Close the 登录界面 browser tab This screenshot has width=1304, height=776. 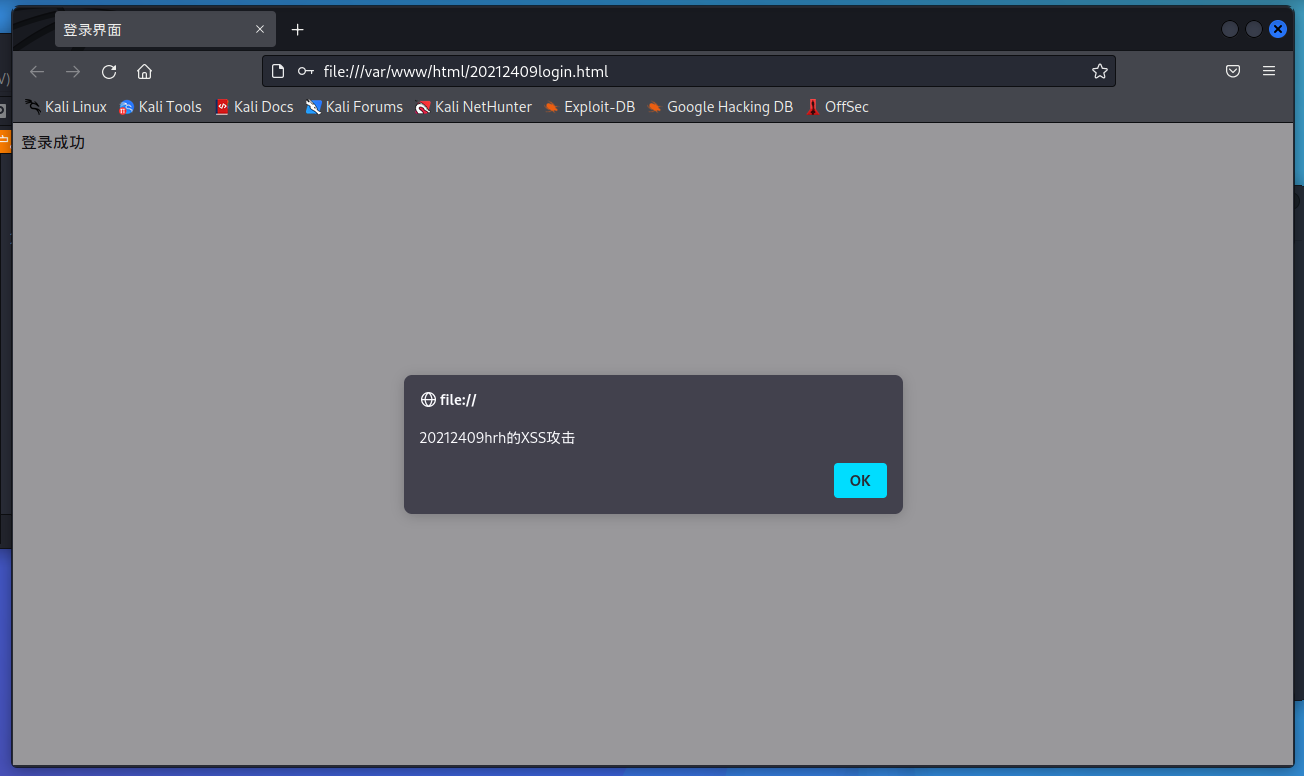point(260,30)
